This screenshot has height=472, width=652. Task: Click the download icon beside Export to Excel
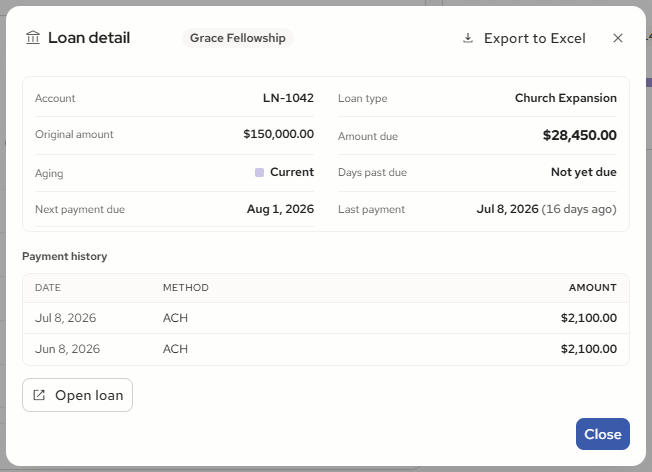[468, 38]
